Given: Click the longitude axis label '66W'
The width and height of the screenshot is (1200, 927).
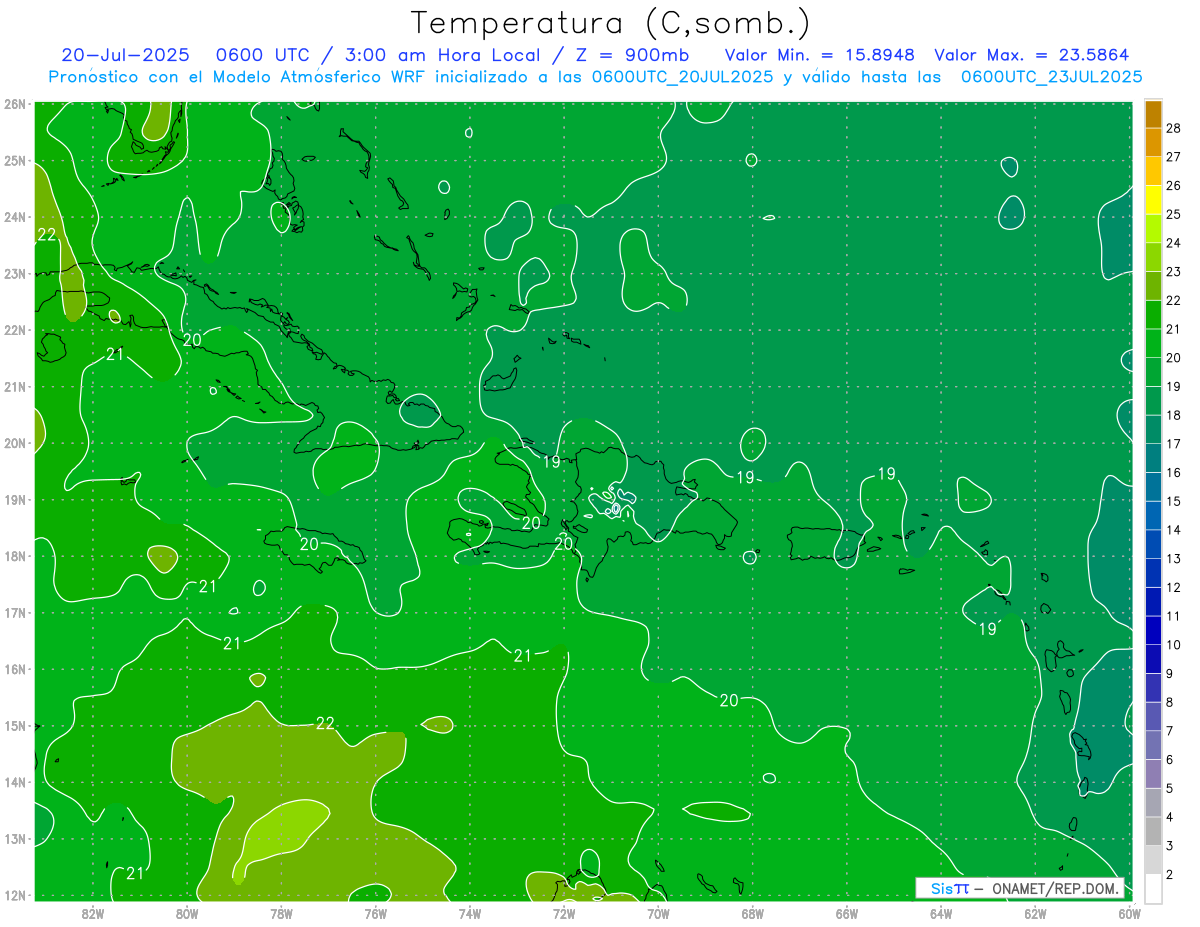Looking at the screenshot, I should tap(847, 913).
